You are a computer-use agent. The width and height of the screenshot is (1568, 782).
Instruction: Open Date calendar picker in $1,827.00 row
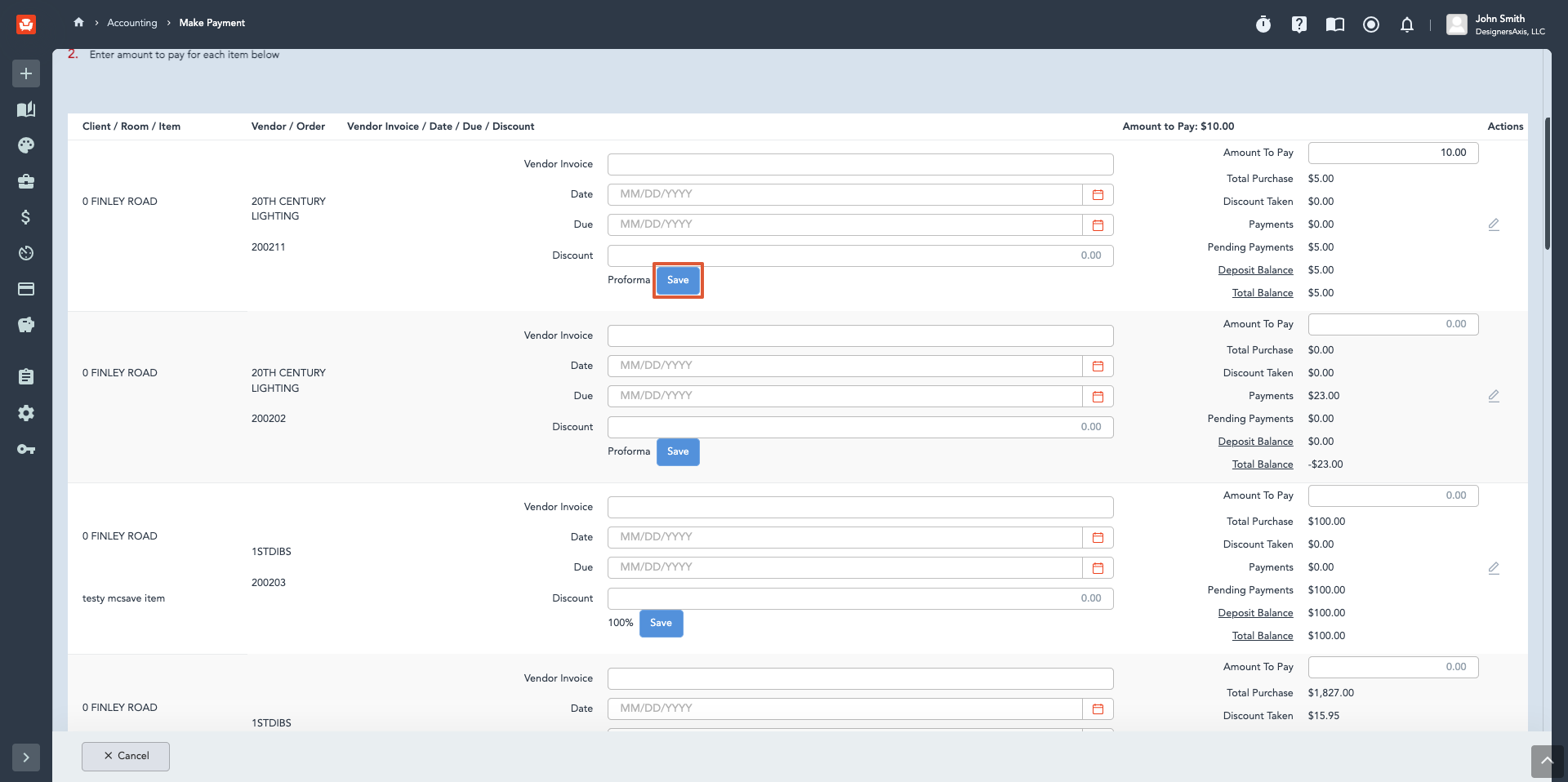(x=1098, y=709)
